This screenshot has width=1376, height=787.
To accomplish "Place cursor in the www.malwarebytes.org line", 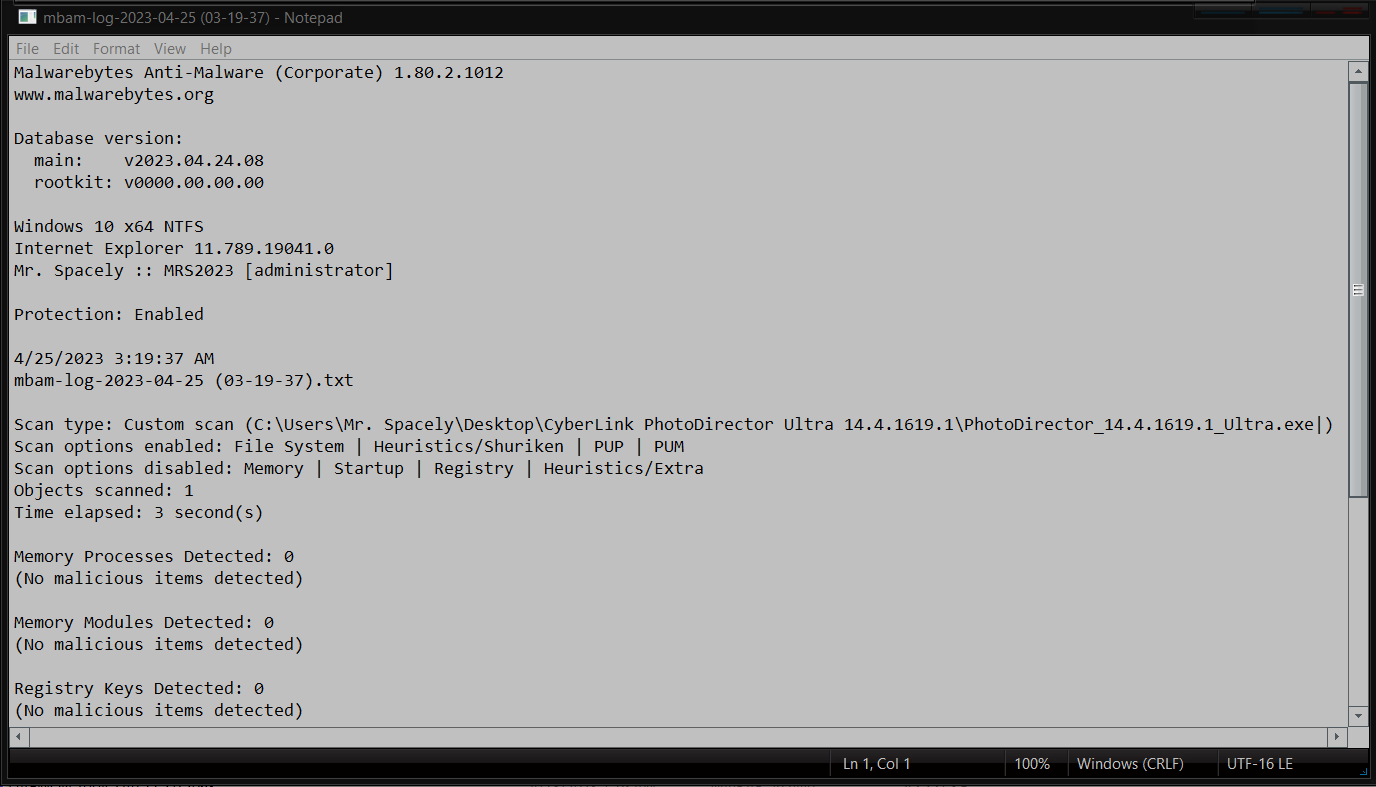I will click(114, 95).
